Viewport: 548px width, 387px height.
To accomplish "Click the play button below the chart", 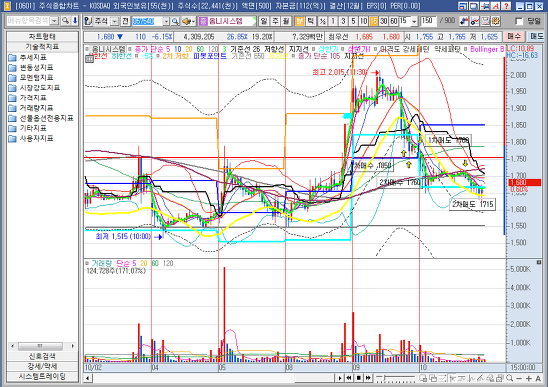I will [340, 378].
